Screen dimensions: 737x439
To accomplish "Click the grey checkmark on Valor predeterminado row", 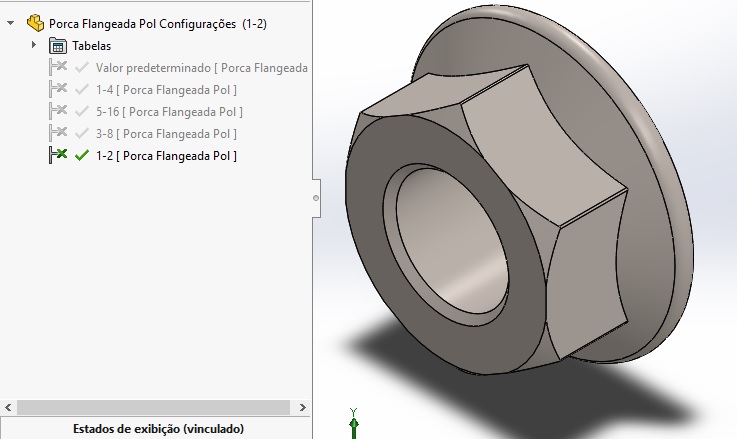I will click(82, 67).
